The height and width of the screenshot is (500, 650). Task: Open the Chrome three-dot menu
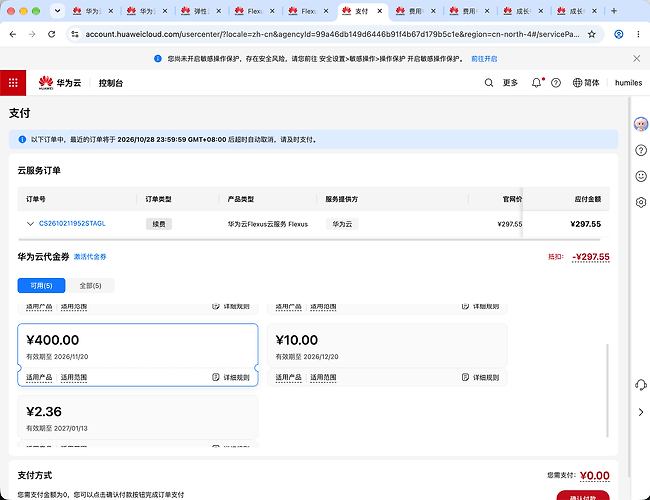638,34
